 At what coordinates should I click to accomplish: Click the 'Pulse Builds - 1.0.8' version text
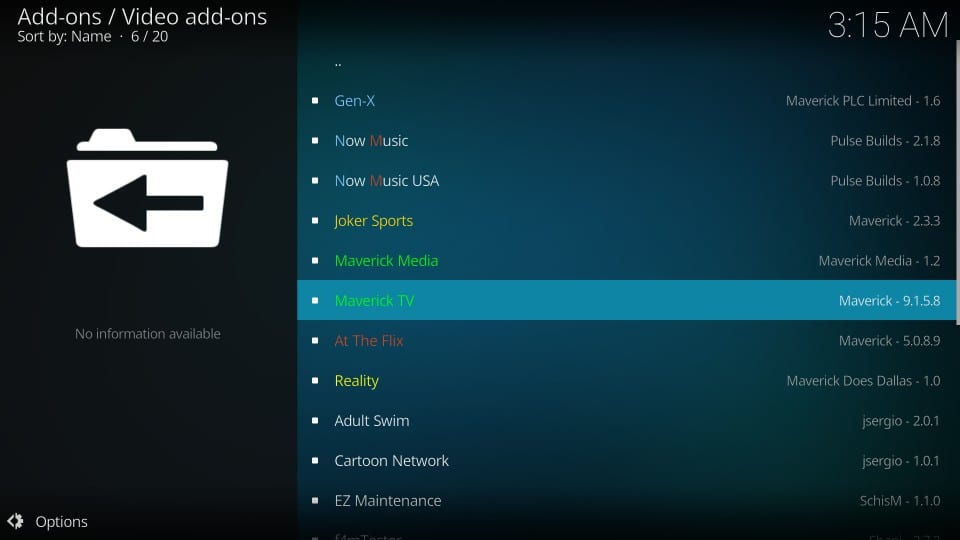click(885, 181)
